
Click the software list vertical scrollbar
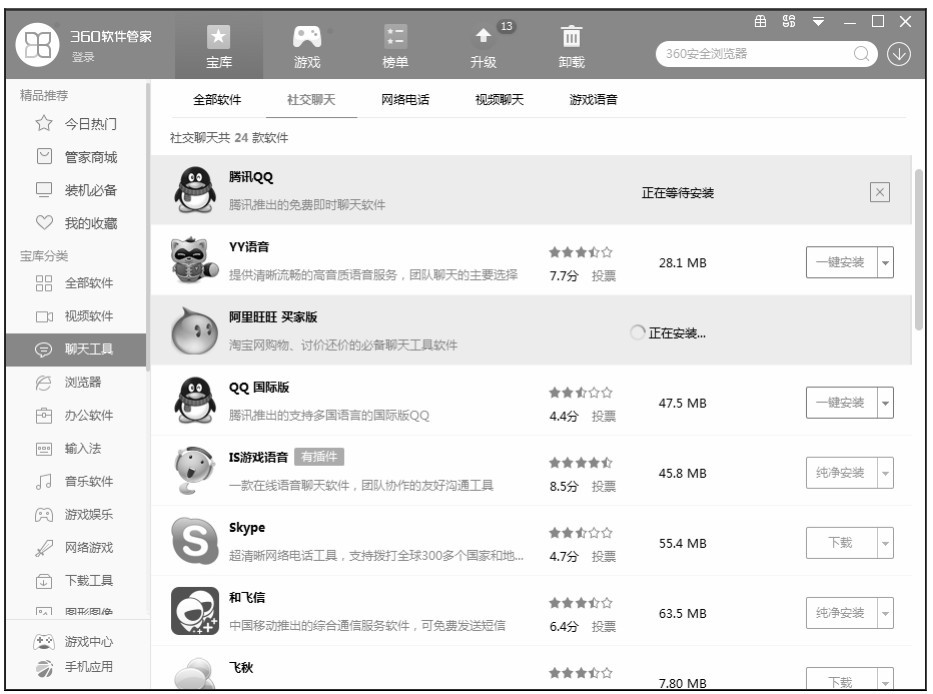pyautogui.click(x=919, y=249)
